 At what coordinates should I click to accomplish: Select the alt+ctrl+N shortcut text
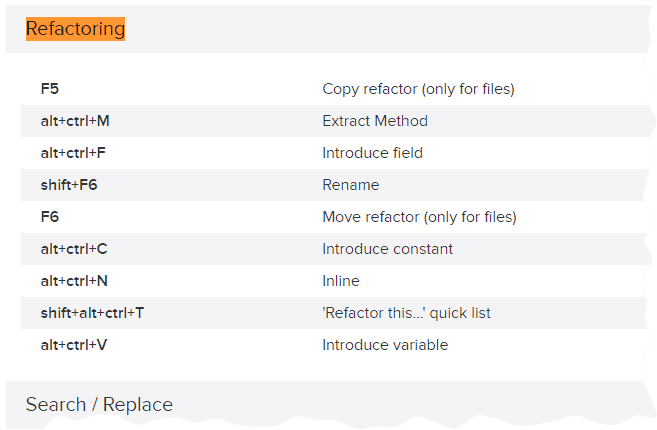coord(74,281)
